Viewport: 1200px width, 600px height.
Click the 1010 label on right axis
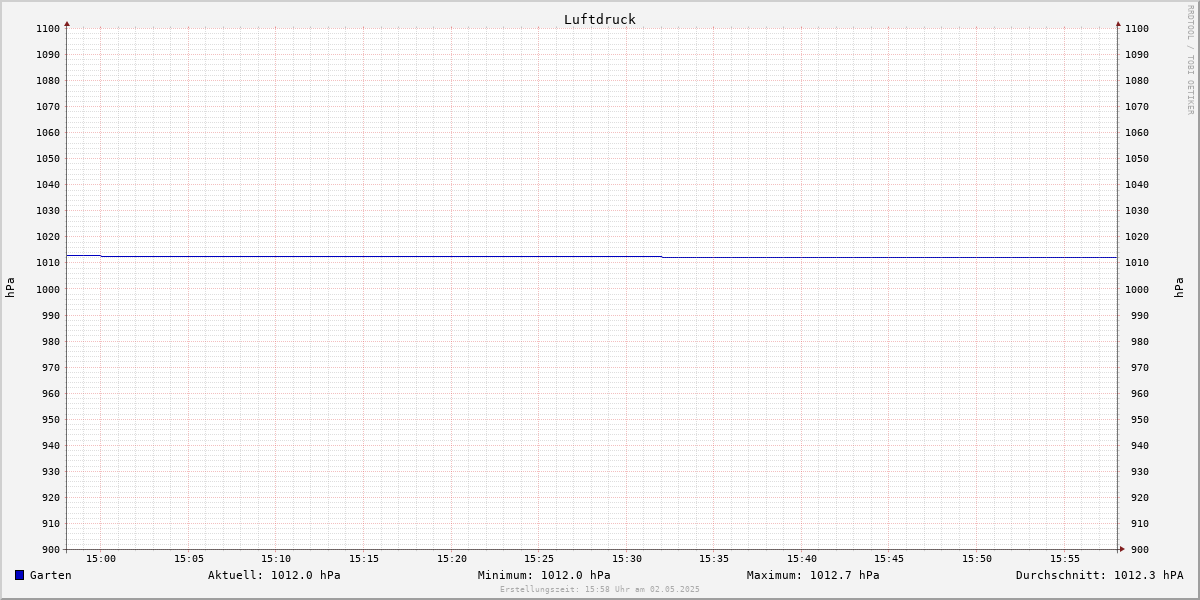1137,263
